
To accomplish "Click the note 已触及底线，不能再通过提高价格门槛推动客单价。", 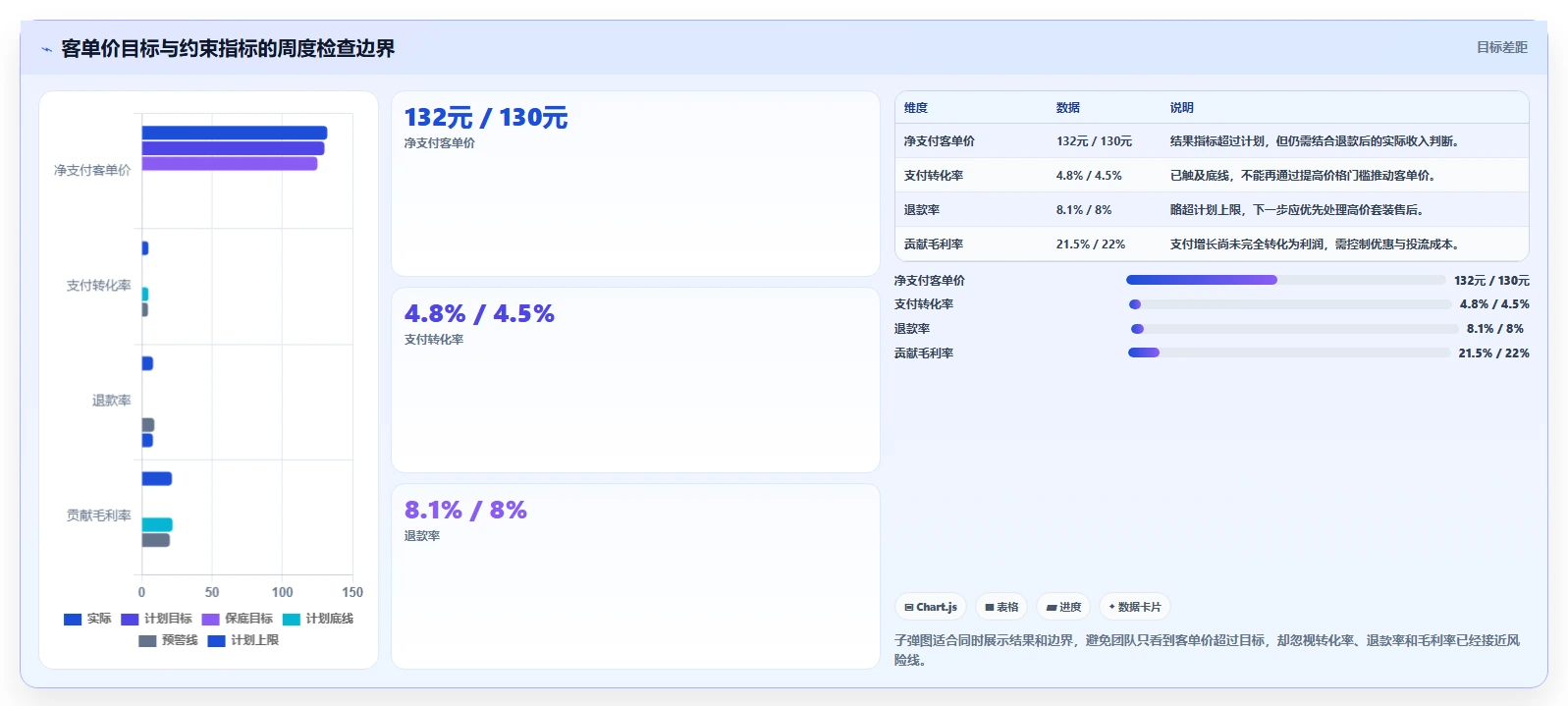I will 1305,176.
